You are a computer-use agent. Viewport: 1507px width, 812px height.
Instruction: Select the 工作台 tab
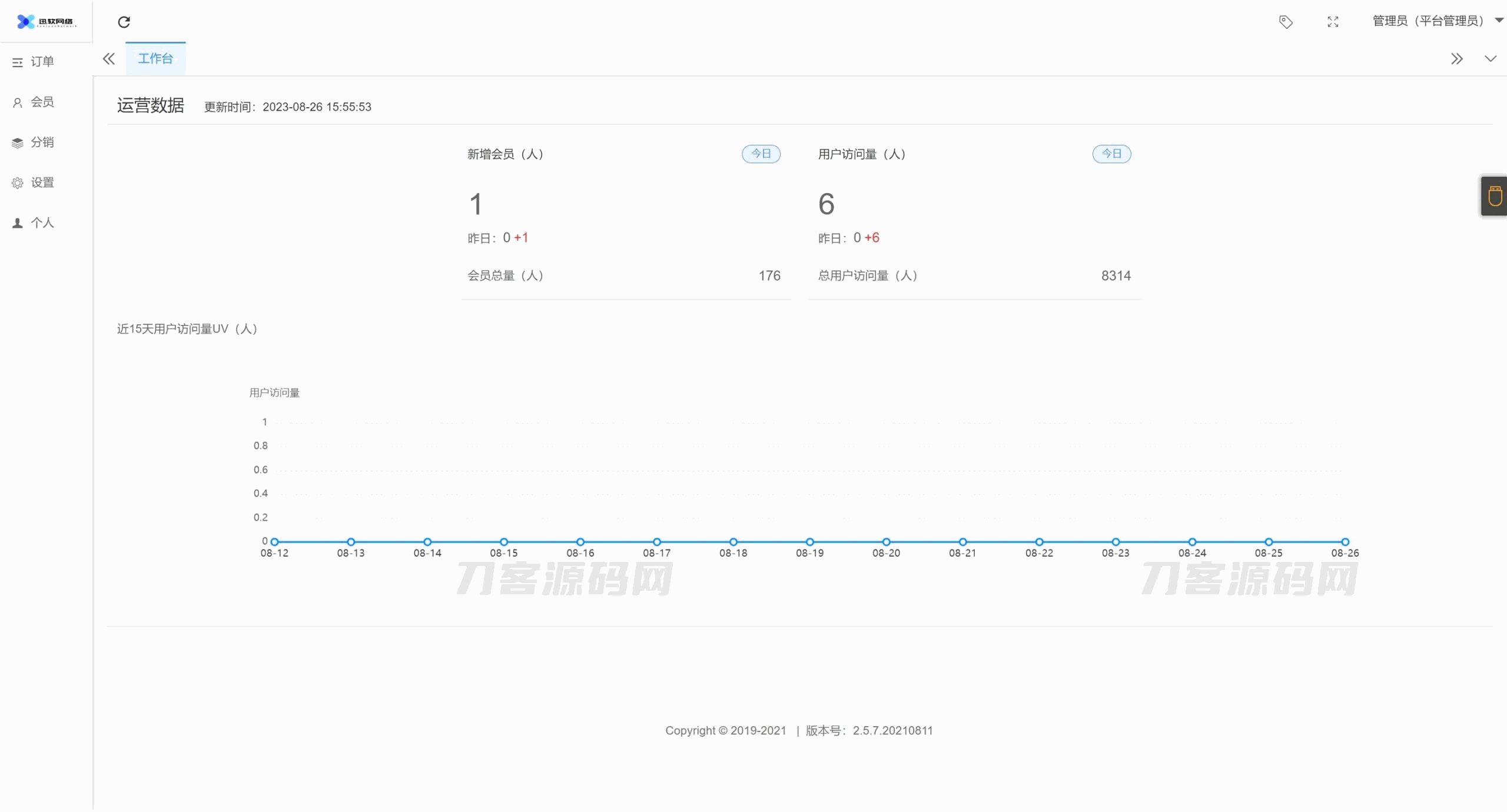click(x=155, y=59)
